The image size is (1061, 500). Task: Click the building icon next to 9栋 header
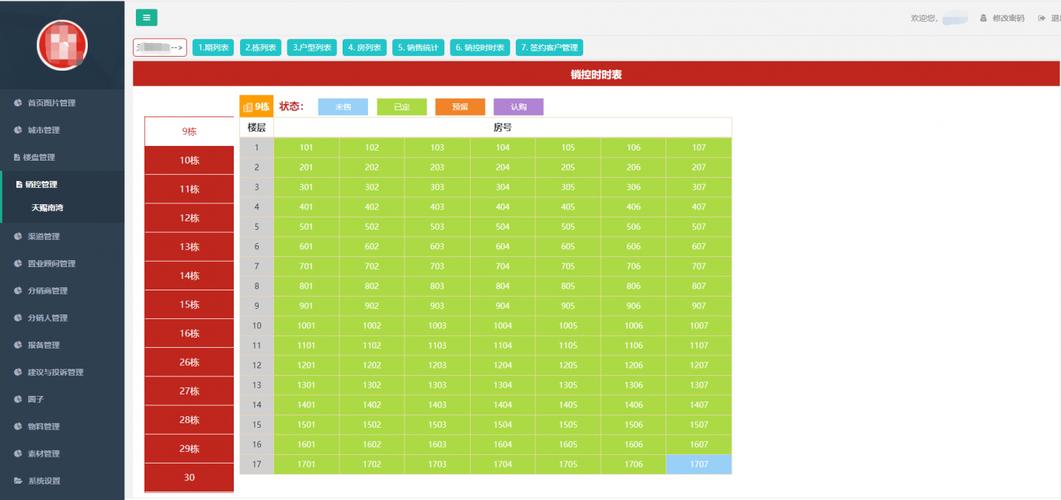[x=247, y=107]
